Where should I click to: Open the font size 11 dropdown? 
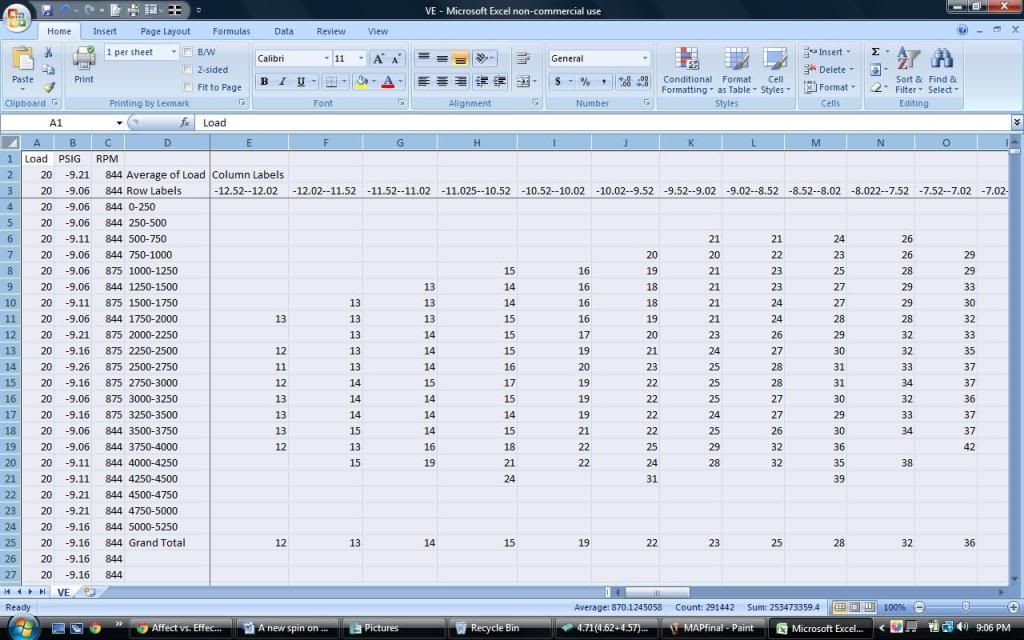(360, 59)
